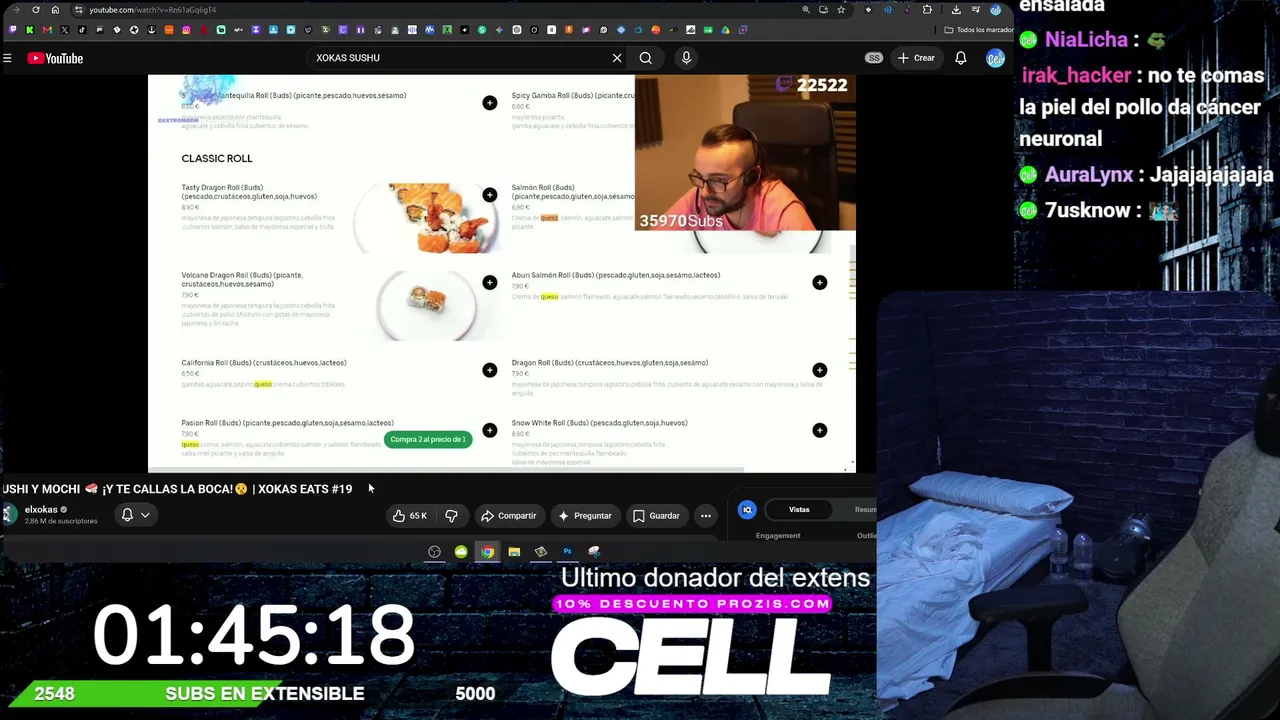The width and height of the screenshot is (1280, 720).
Task: Add Snow White Roll with plus button
Action: [x=819, y=430]
